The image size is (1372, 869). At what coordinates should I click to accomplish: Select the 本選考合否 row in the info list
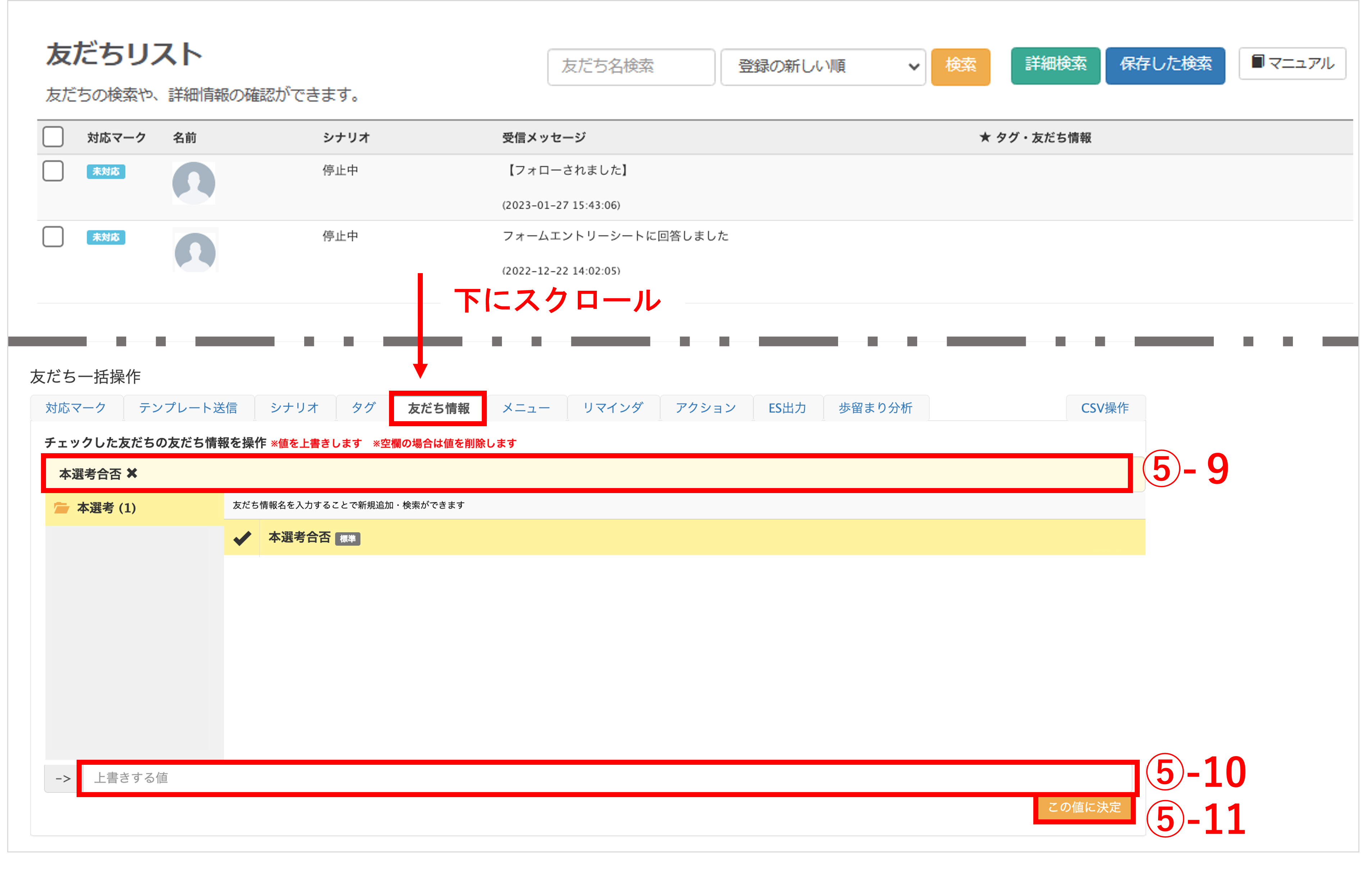click(x=684, y=538)
